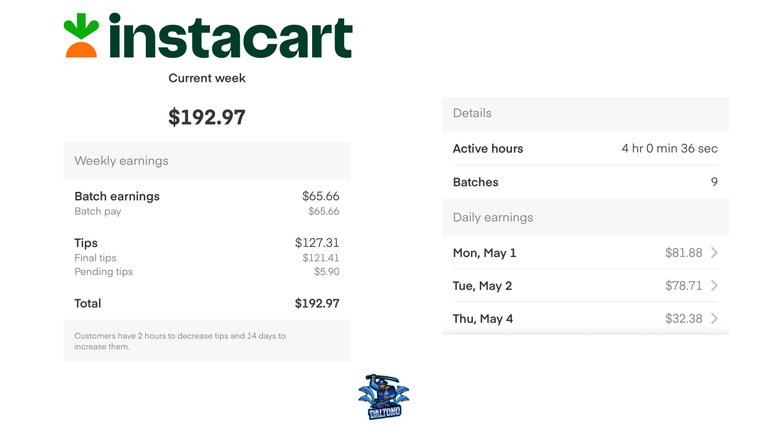Viewport: 768px width, 432px height.
Task: Open the Tue, May 2 daily earnings row
Action: click(585, 286)
